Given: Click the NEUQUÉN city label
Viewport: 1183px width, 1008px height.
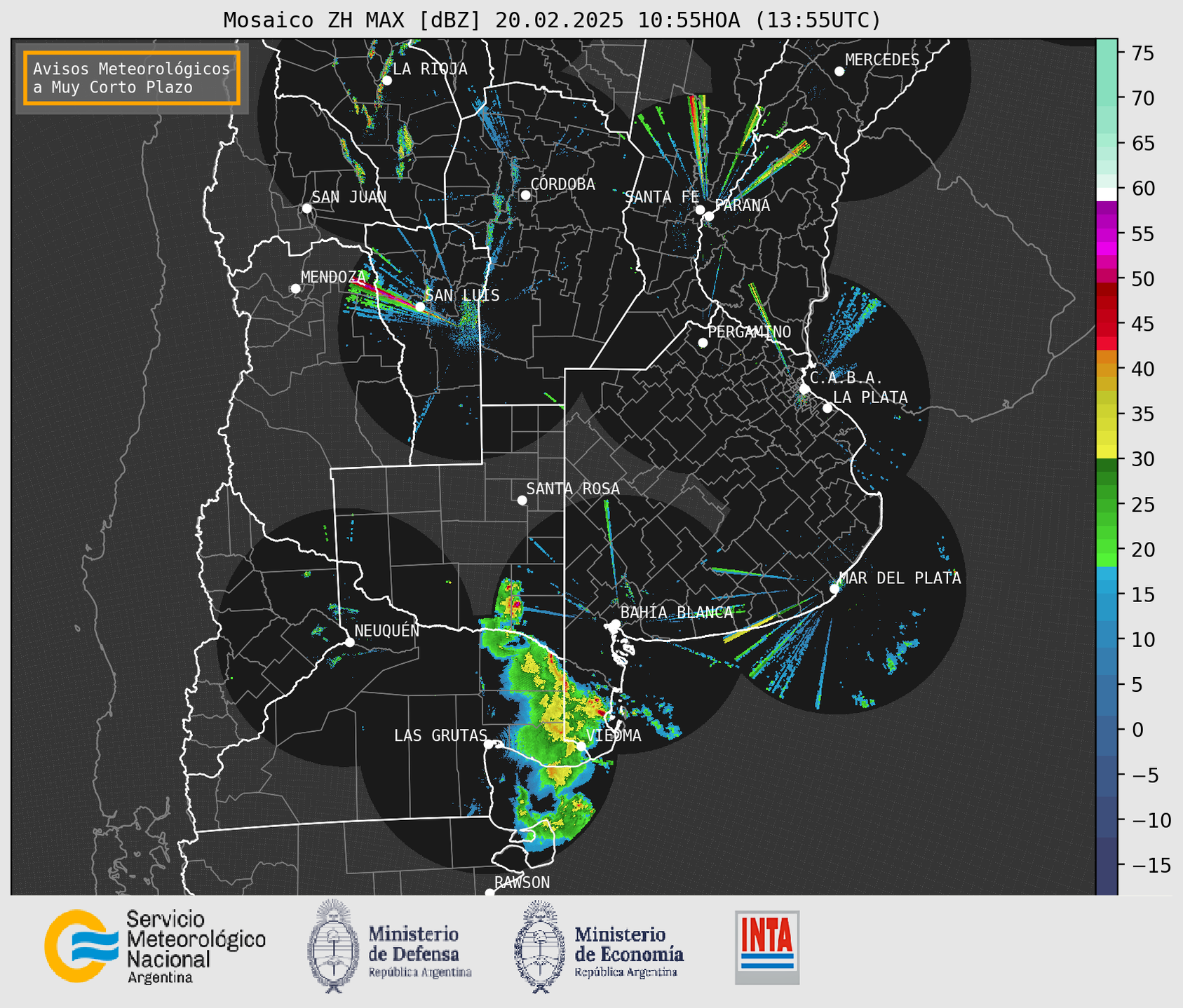Looking at the screenshot, I should tap(386, 630).
